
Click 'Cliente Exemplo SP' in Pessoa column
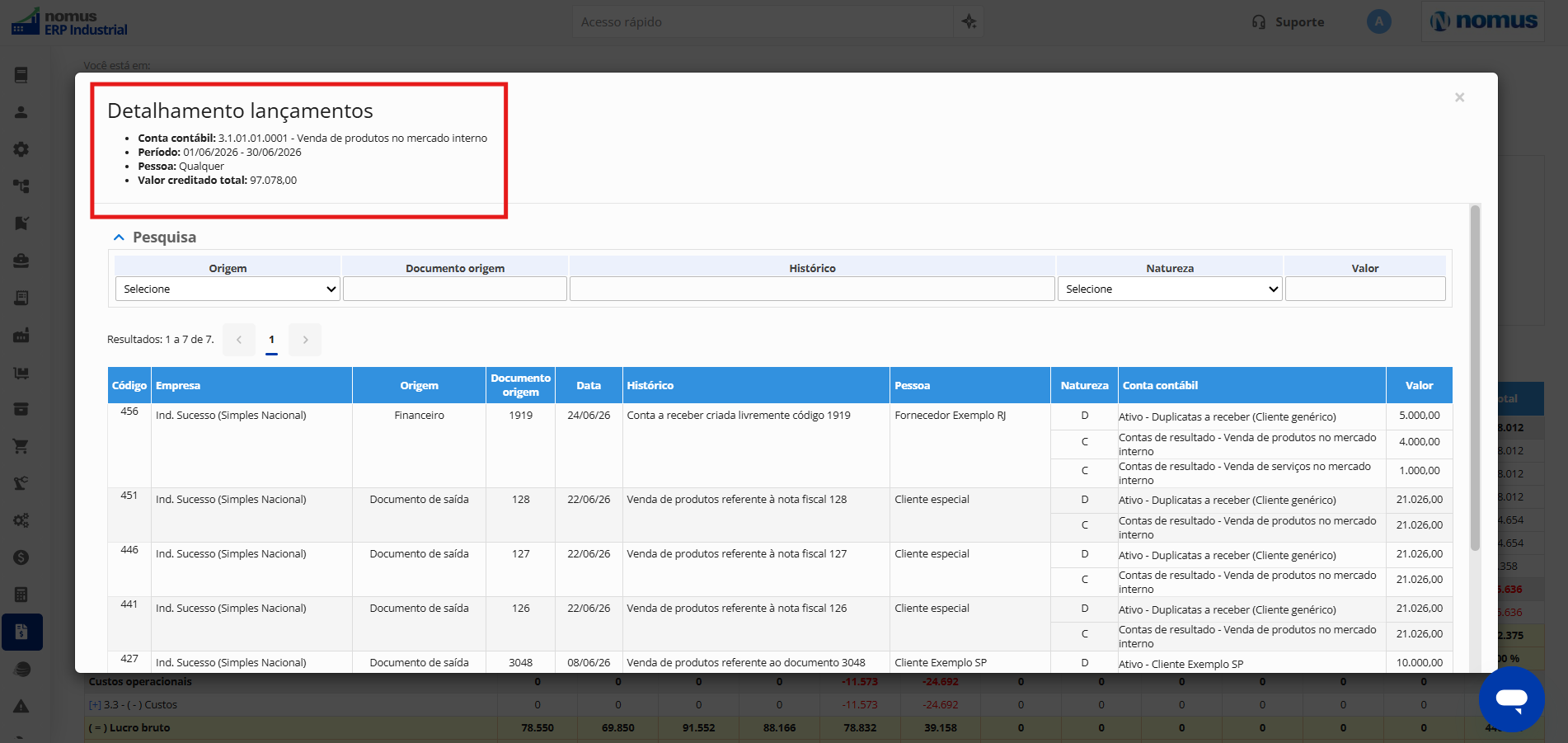coord(941,663)
